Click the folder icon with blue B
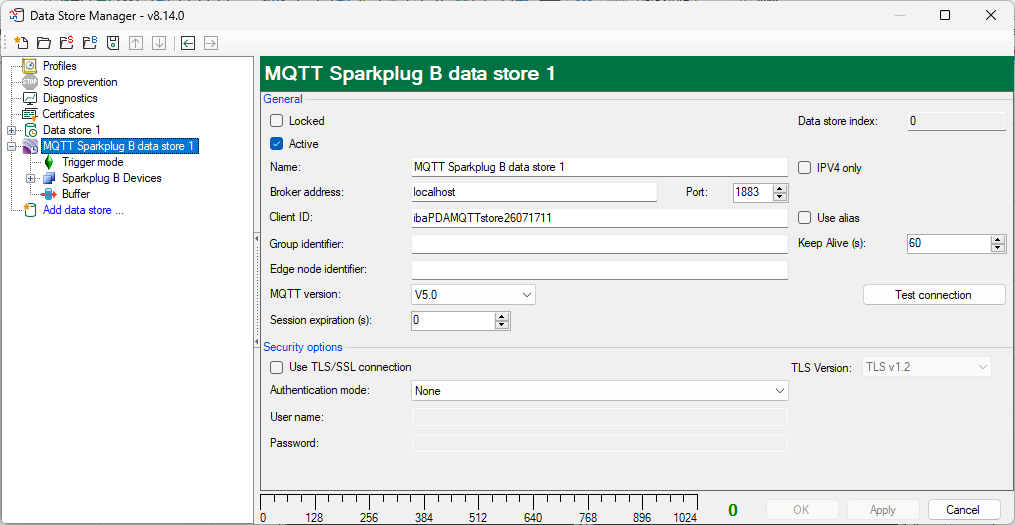 click(90, 43)
